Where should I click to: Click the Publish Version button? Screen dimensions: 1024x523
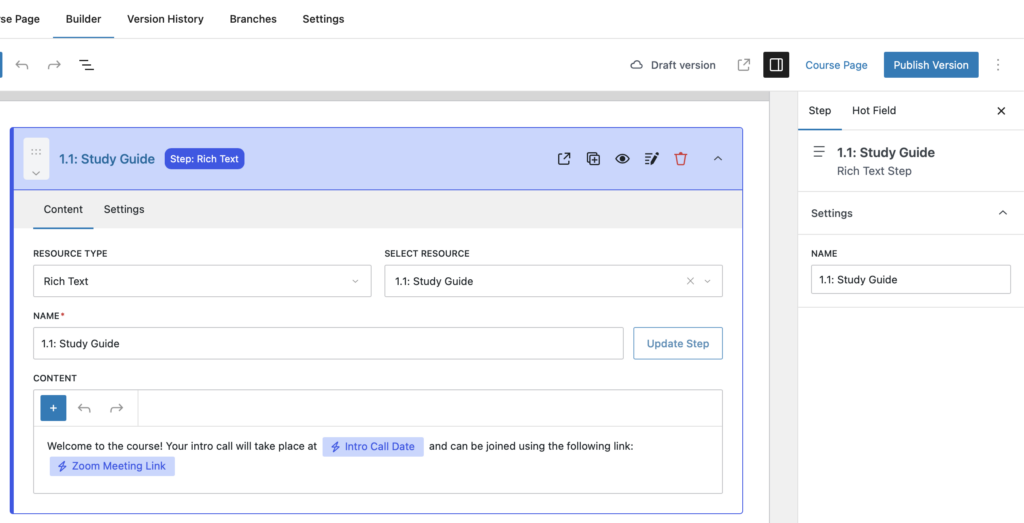tap(931, 65)
